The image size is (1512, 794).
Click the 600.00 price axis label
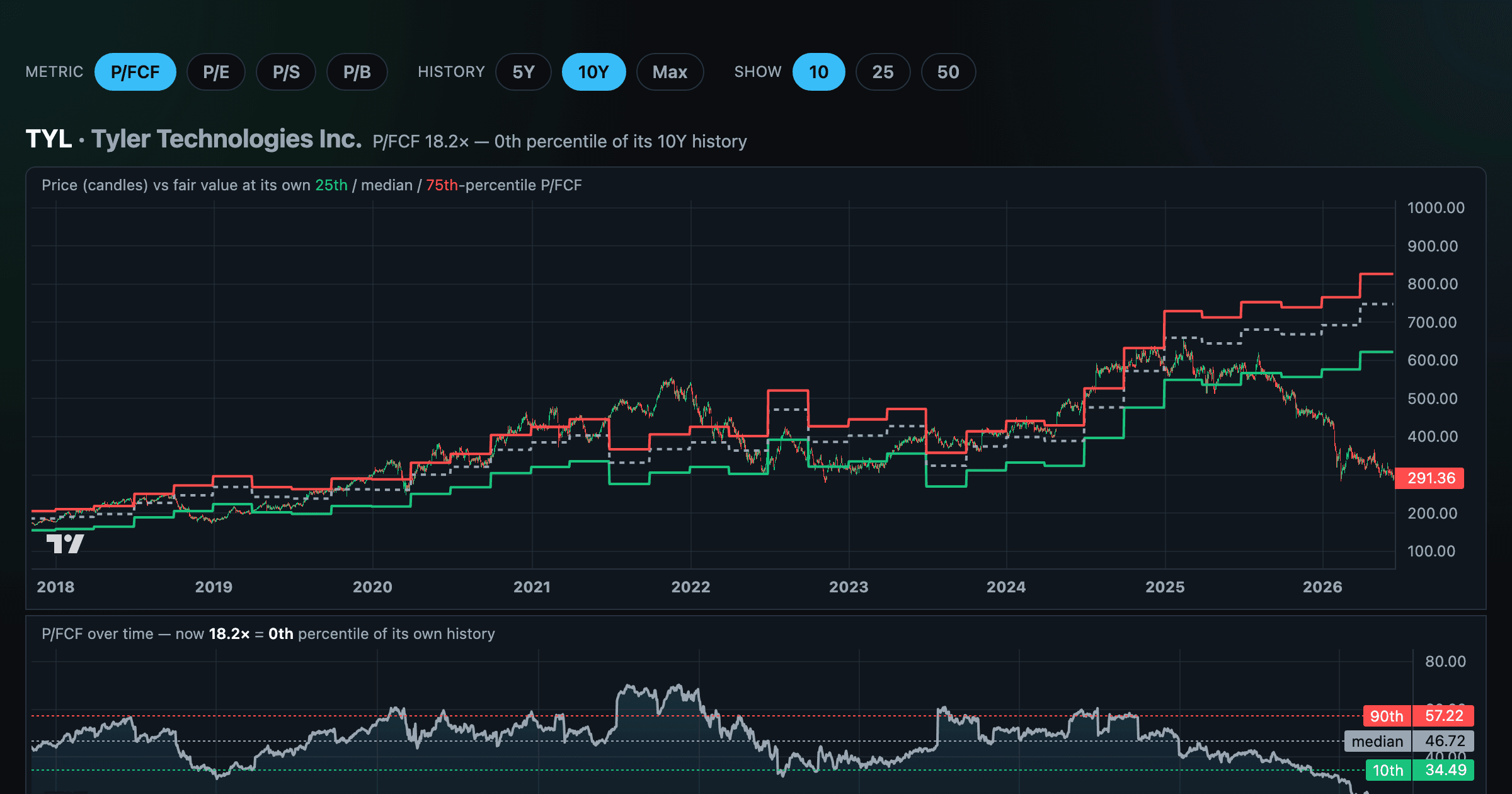click(1433, 360)
